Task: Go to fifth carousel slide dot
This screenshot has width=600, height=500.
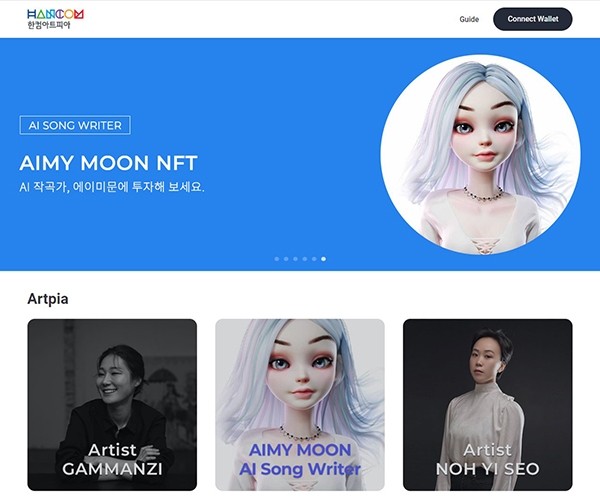Action: 314,259
